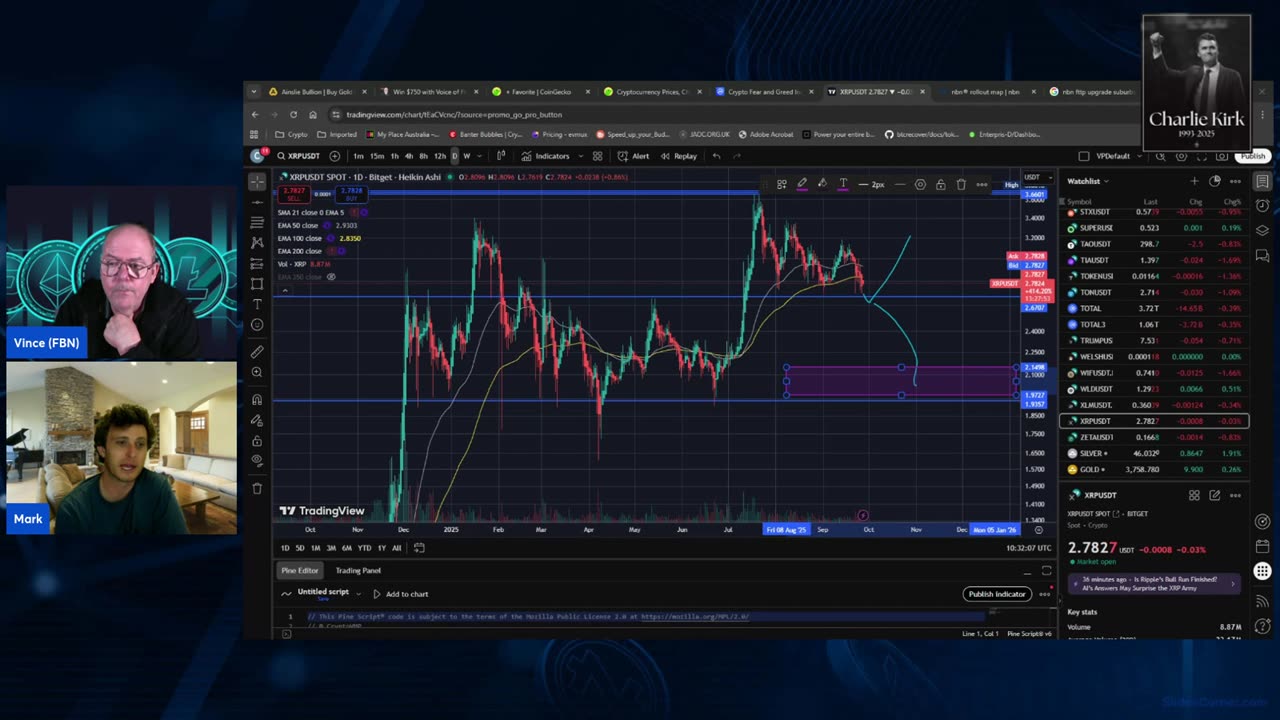
Task: Select SILVER row in the watchlist
Action: 1154,453
